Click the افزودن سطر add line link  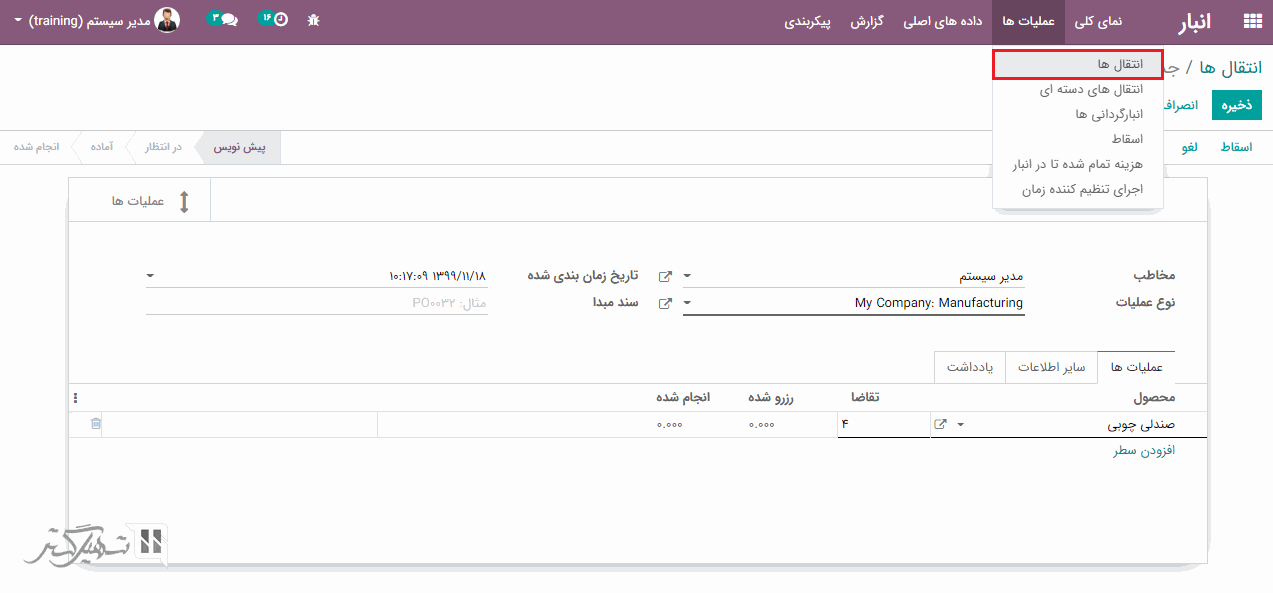click(x=1144, y=451)
